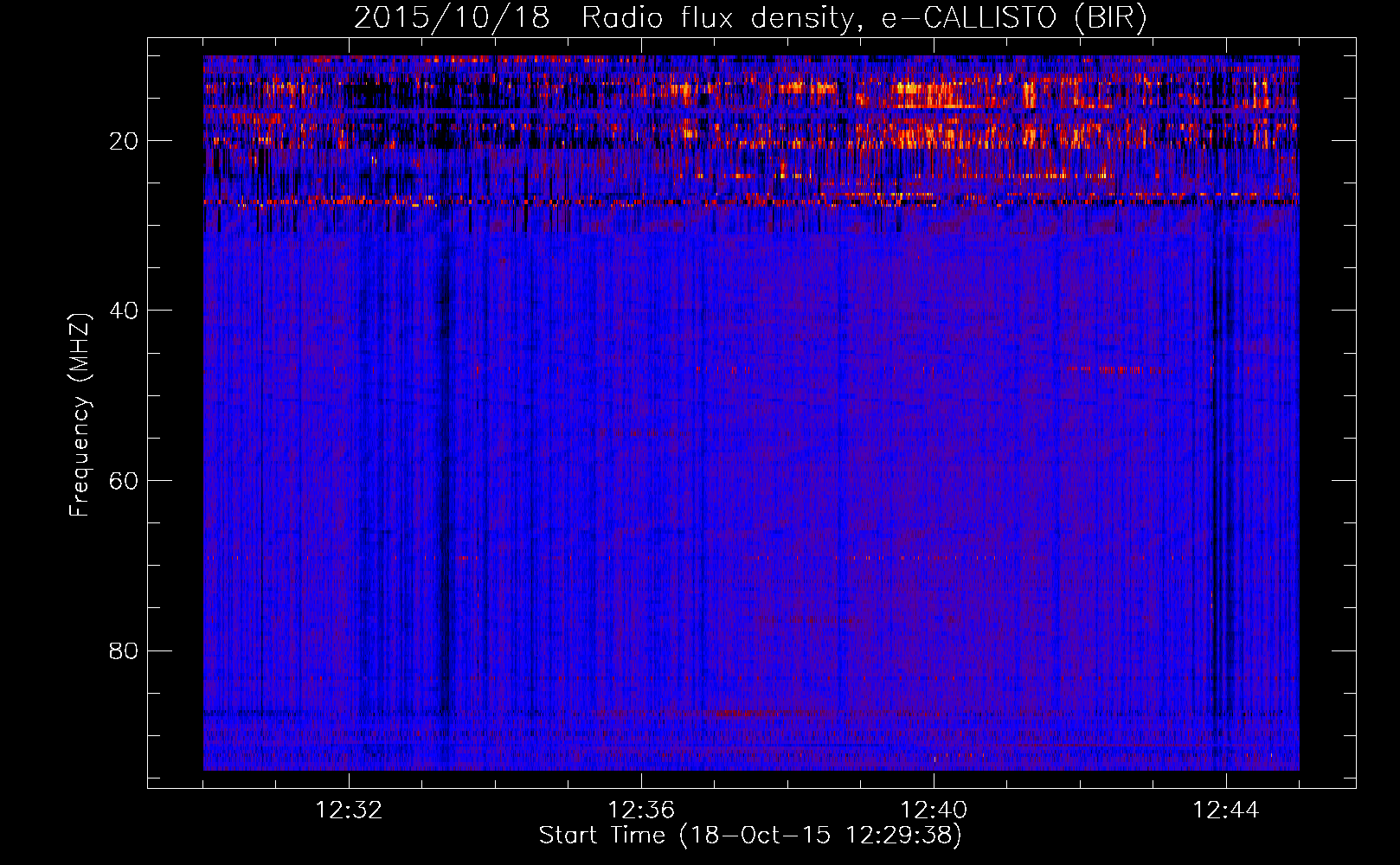Click the date "2015/10/18" in the title

point(452,17)
